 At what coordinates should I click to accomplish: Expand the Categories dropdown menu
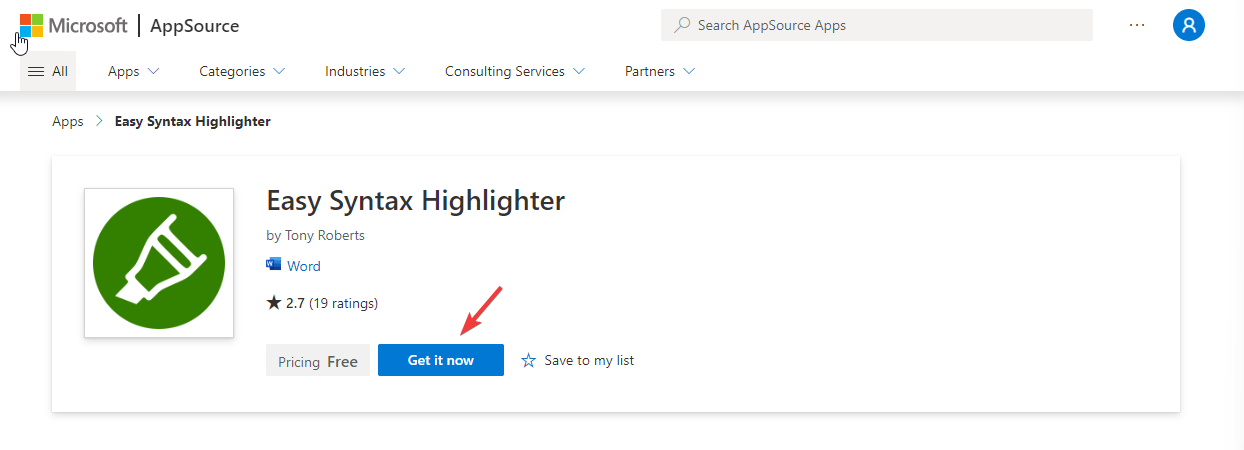(x=242, y=71)
